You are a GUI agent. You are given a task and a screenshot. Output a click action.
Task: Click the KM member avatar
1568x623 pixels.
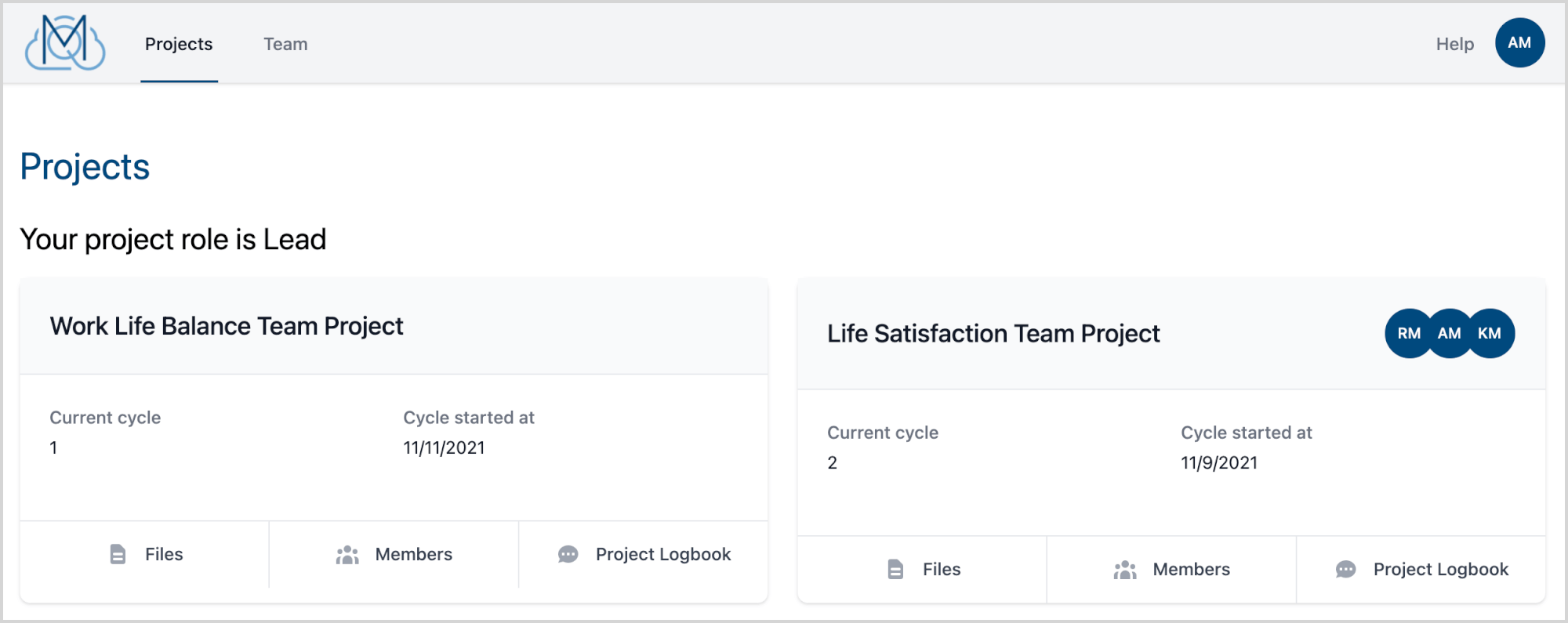coord(1490,334)
